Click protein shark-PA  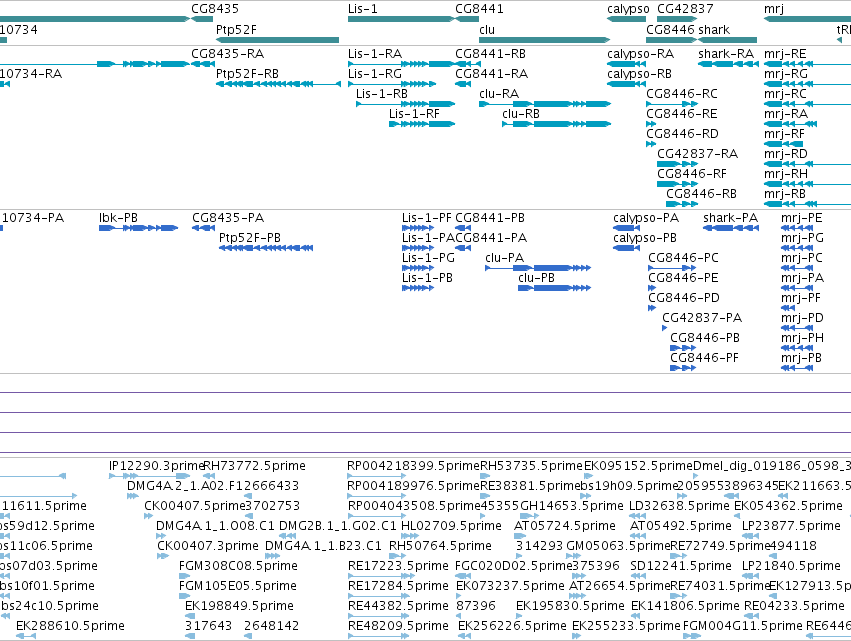[x=730, y=218]
